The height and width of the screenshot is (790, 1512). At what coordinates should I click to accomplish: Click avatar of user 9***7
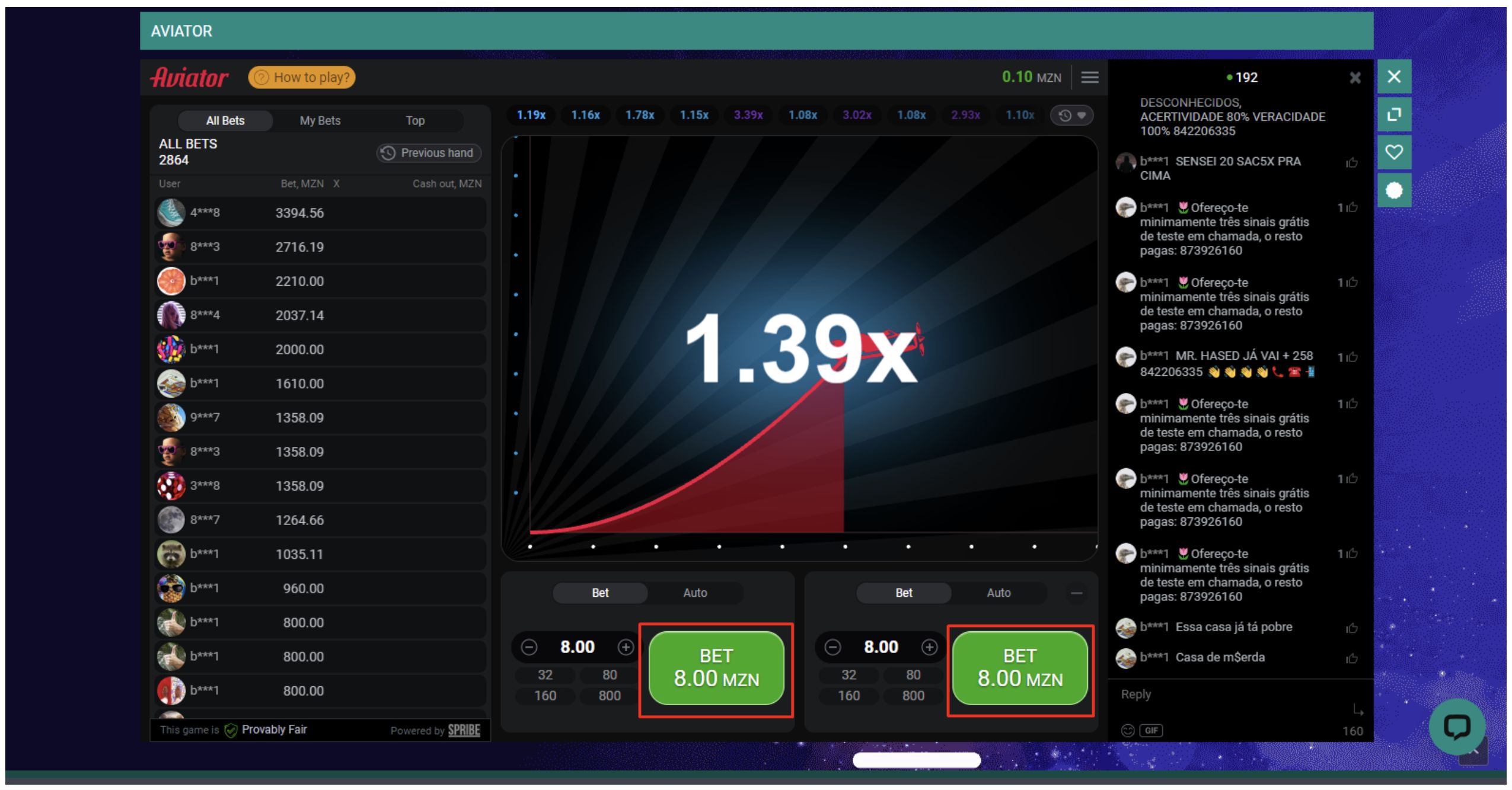point(171,418)
